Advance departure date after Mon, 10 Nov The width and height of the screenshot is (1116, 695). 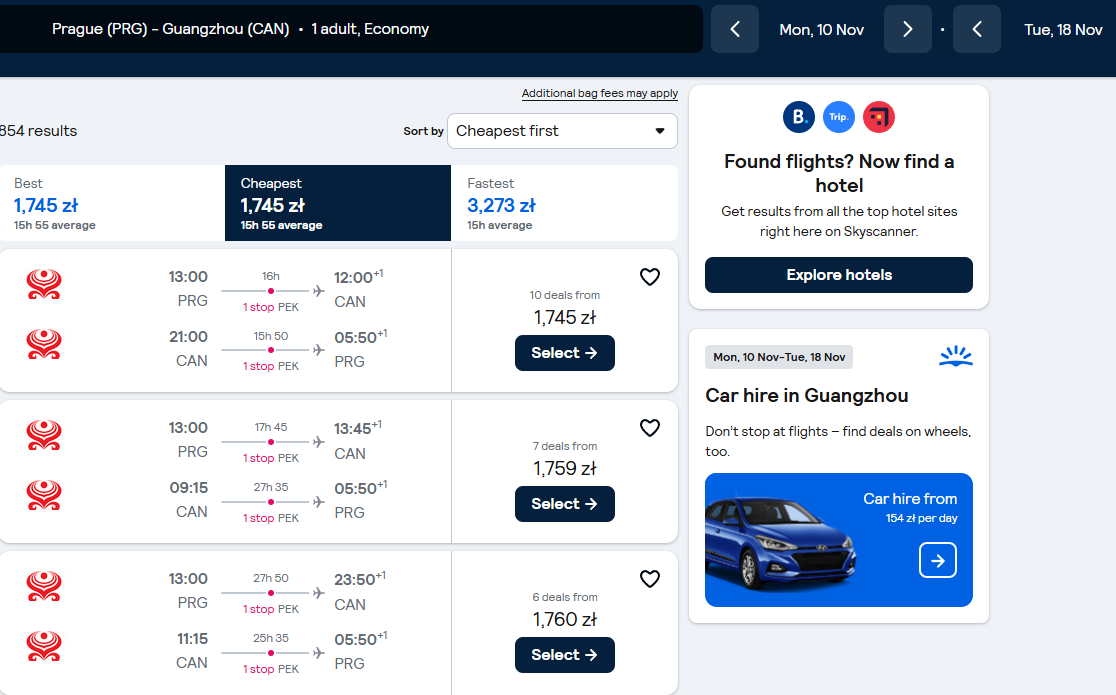(907, 29)
